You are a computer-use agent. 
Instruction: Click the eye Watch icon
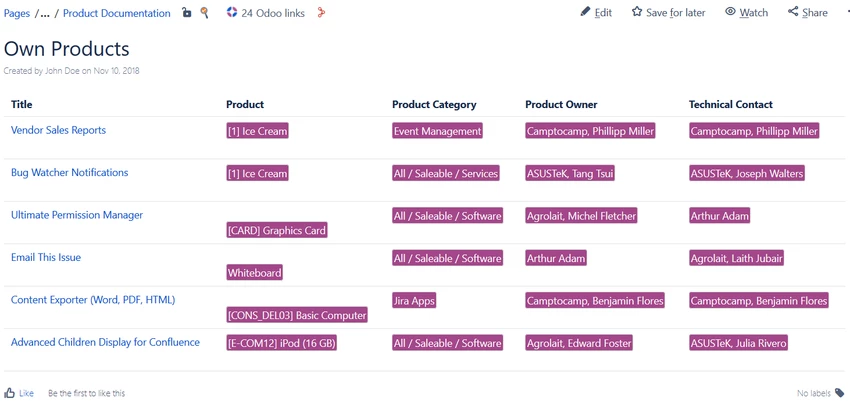pyautogui.click(x=730, y=12)
